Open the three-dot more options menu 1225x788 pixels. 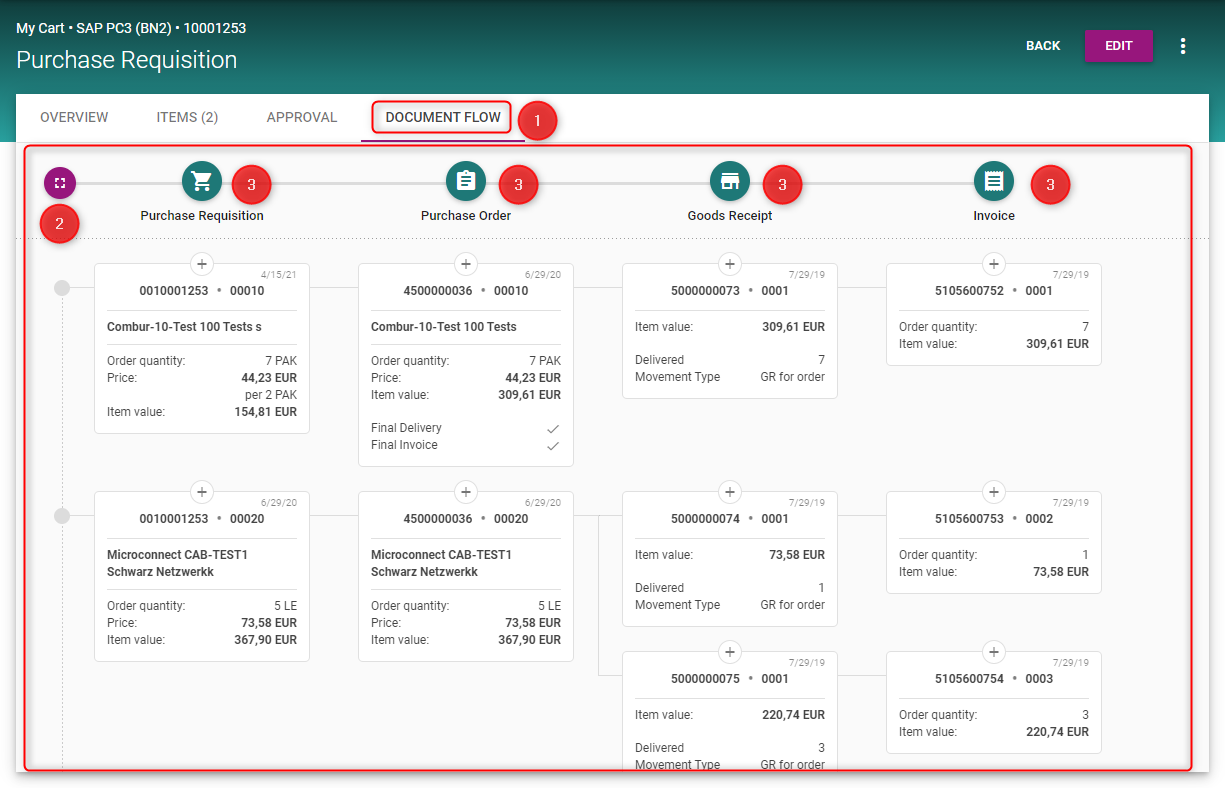point(1183,46)
